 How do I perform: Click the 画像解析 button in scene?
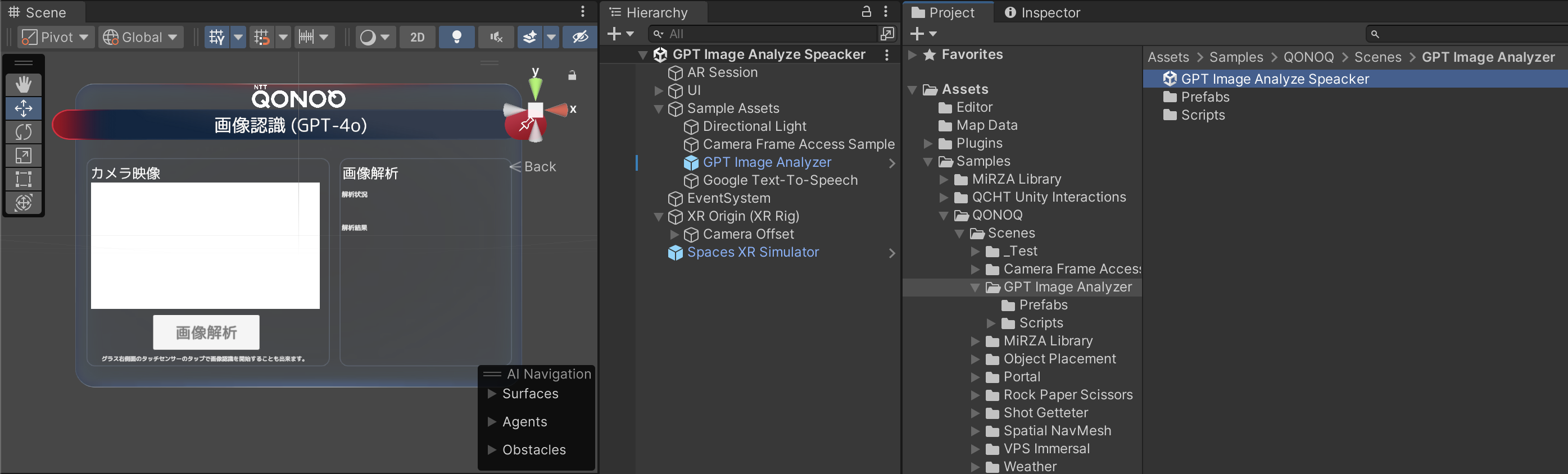click(206, 332)
